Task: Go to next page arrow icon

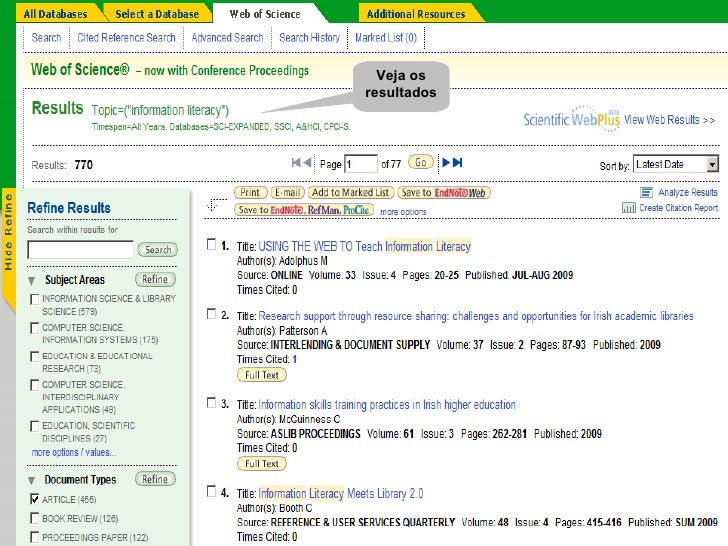Action: pos(446,162)
